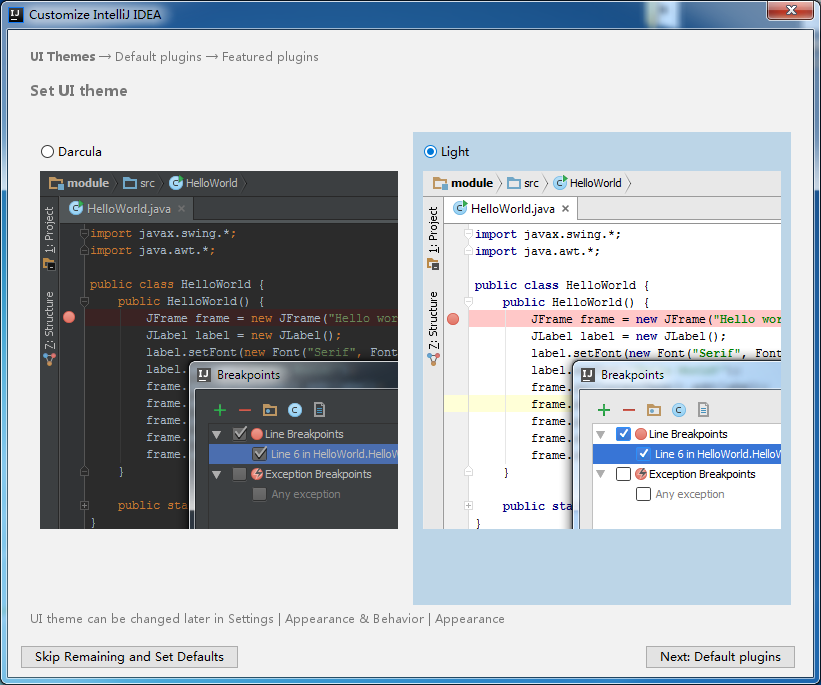Collapse Line Breakpoints tree in Light preview
The width and height of the screenshot is (821, 685).
coord(600,434)
